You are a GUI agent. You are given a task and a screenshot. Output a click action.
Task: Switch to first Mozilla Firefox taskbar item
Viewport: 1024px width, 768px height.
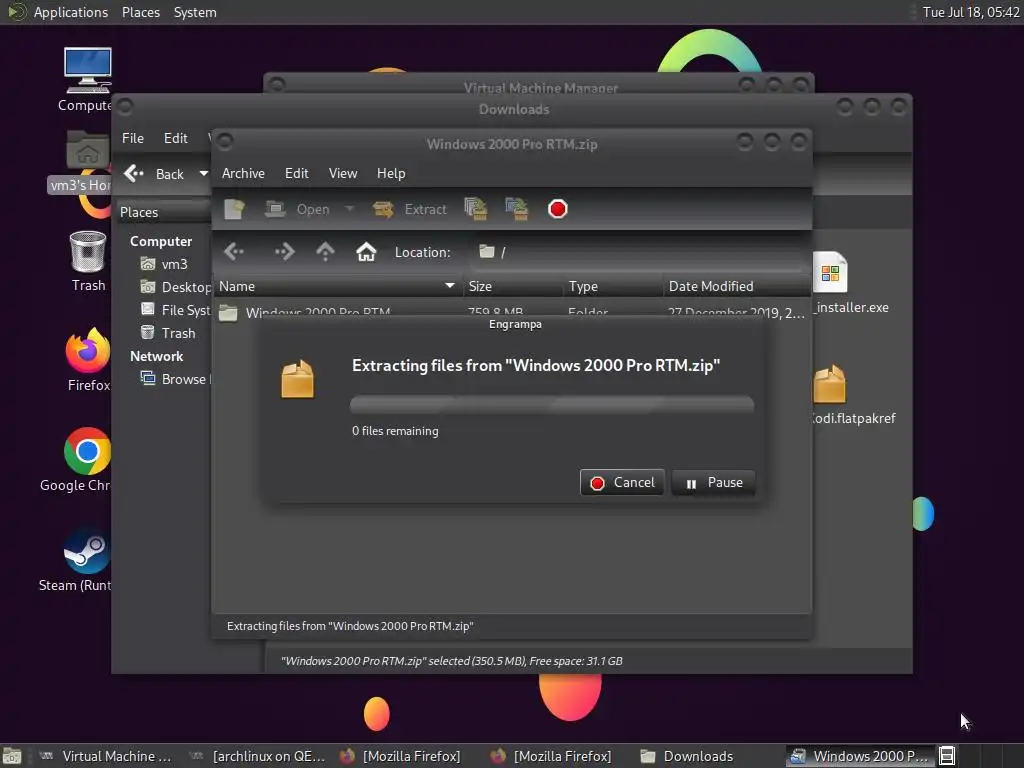[401, 756]
